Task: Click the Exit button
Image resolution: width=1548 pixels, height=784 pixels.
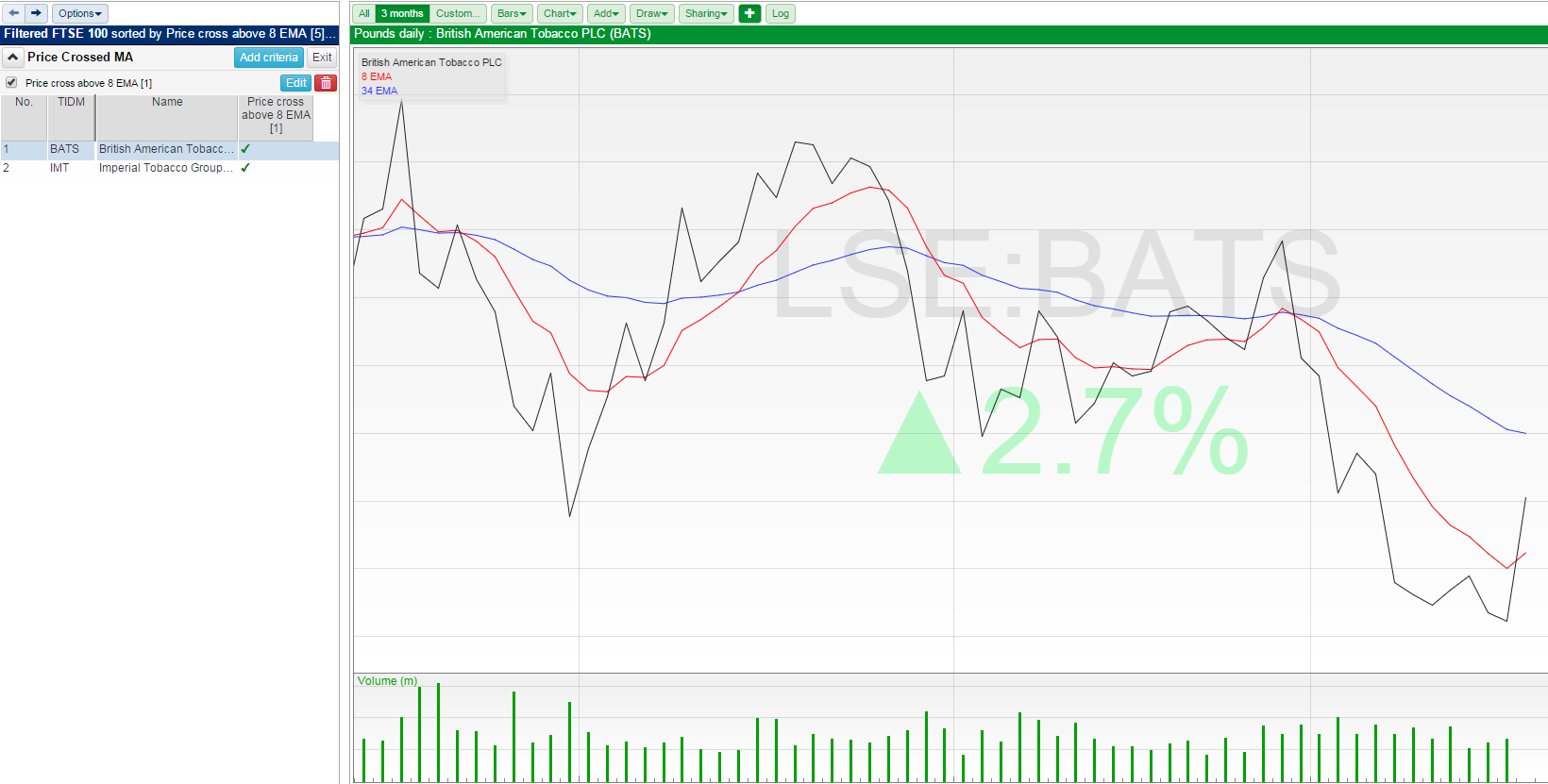Action: pyautogui.click(x=322, y=58)
